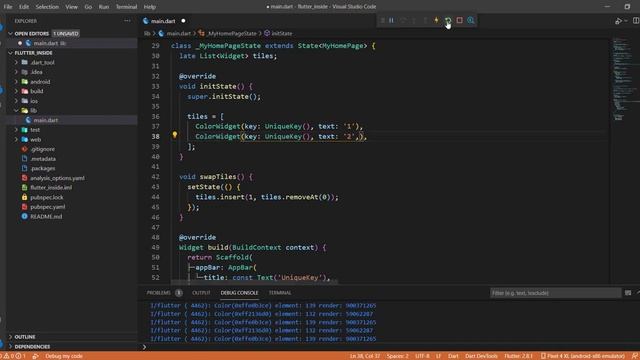Open main.dart under the lib folder

click(x=46, y=120)
